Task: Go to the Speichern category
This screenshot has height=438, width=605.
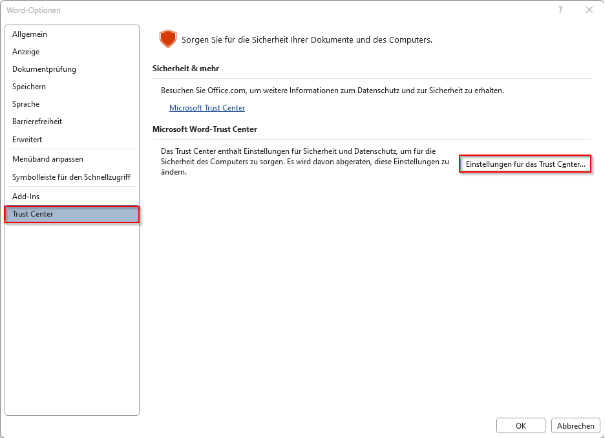Action: [x=72, y=86]
